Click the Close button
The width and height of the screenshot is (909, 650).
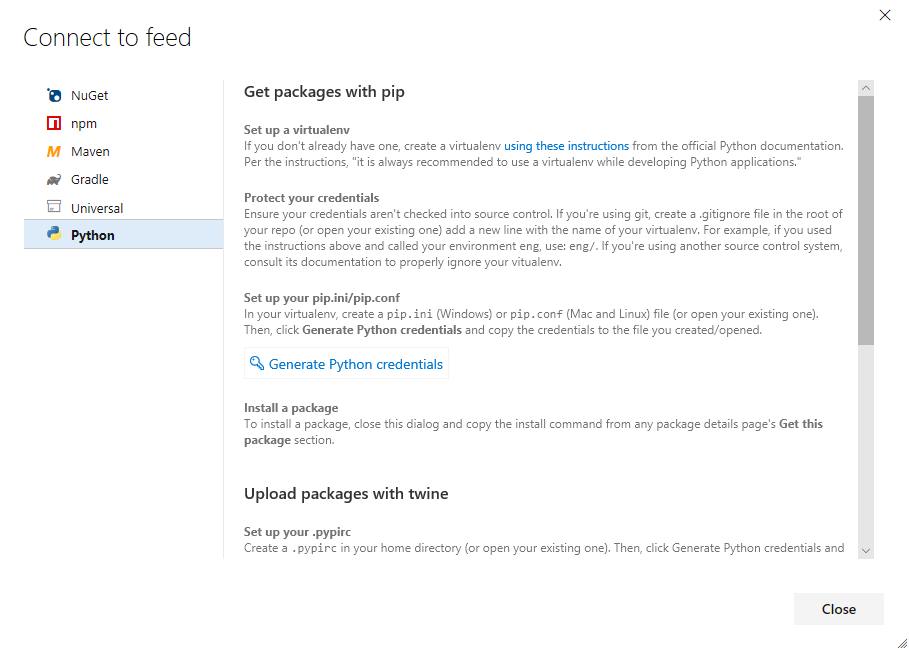(x=838, y=609)
